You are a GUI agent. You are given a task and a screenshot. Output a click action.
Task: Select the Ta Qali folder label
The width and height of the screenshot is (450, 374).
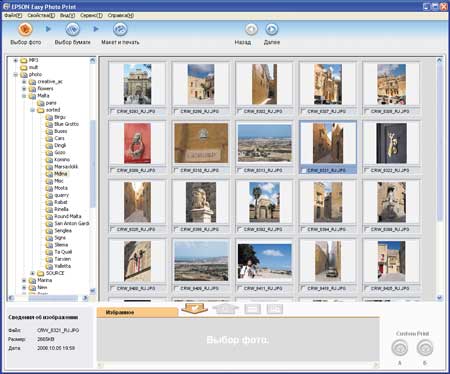point(63,252)
